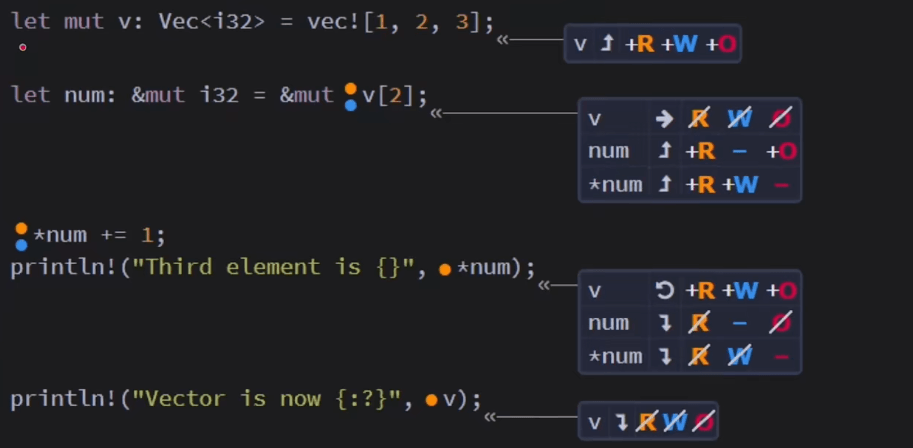Click +R in the plain num row with up arrow
The height and width of the screenshot is (448, 913).
[700, 151]
